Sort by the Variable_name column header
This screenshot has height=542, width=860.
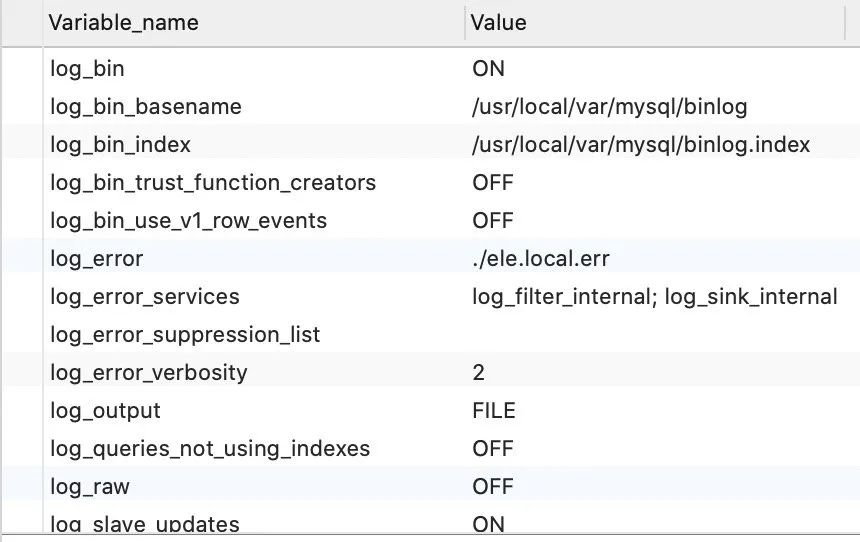pyautogui.click(x=124, y=22)
